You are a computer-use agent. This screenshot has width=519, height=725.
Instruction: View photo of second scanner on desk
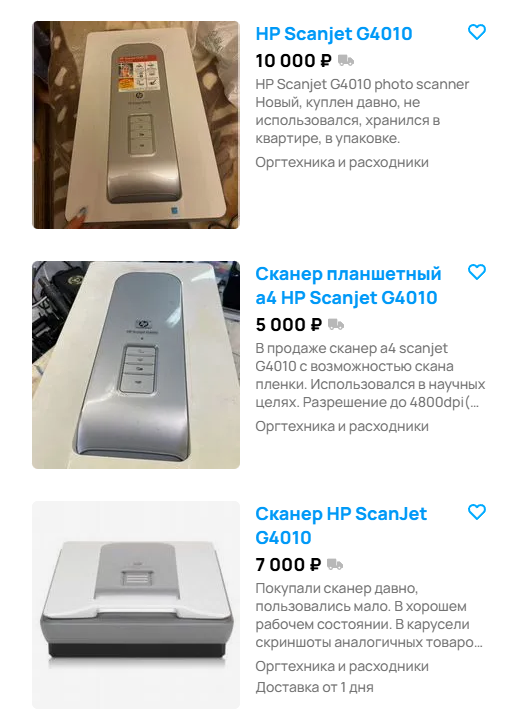coord(136,365)
